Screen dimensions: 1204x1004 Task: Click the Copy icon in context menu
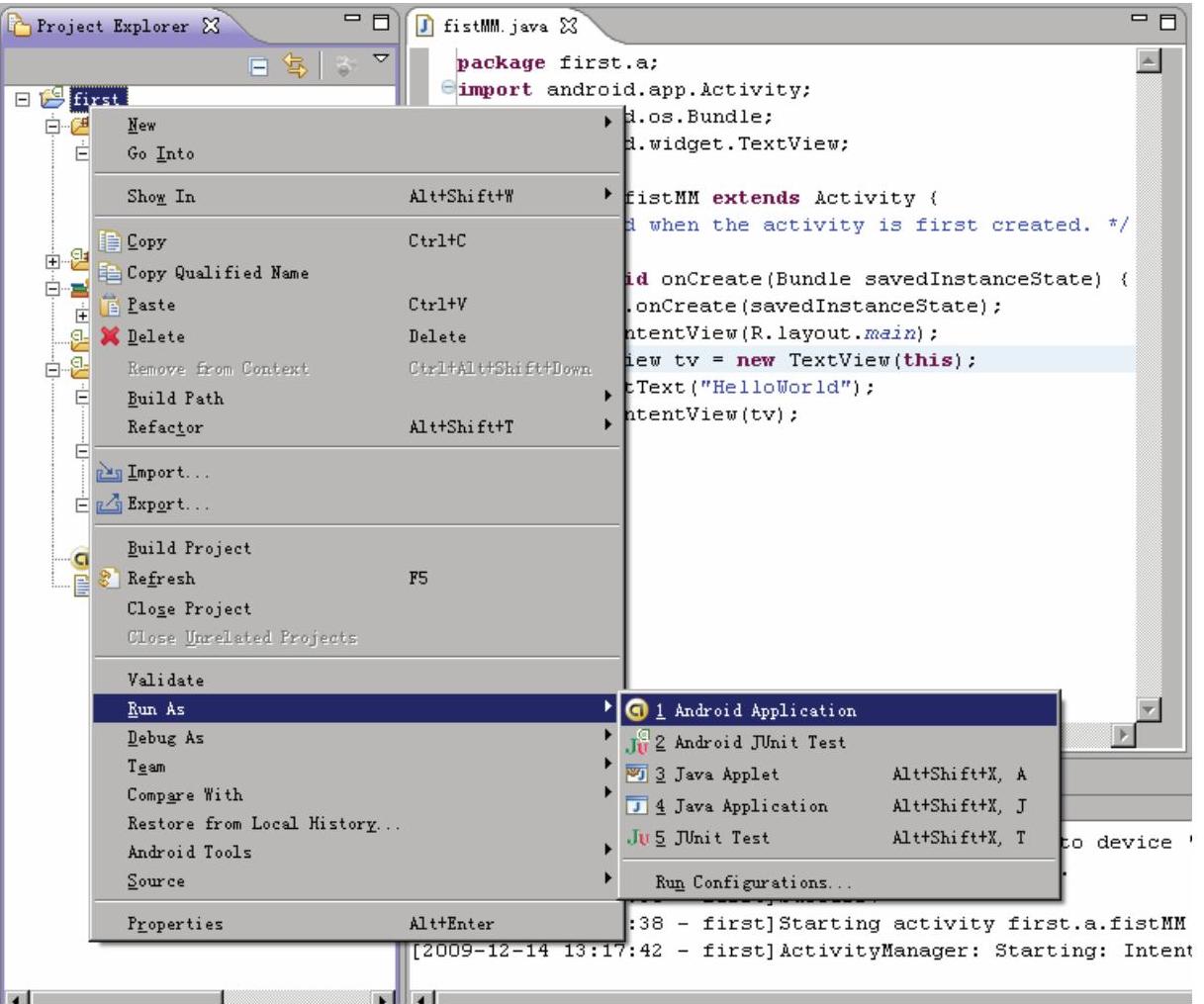[110, 241]
